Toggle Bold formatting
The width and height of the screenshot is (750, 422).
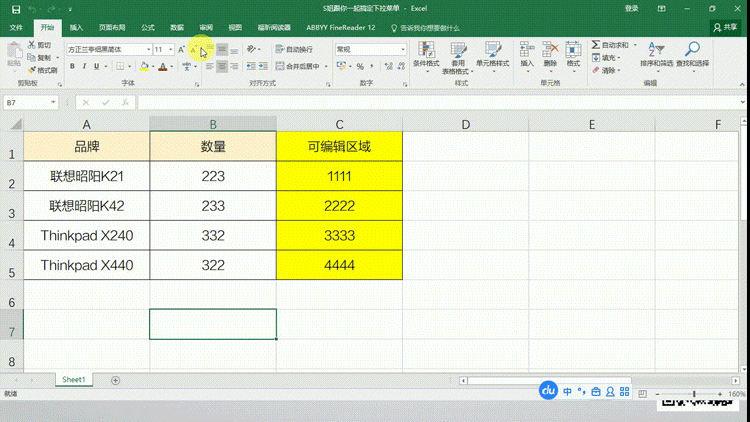[72, 66]
